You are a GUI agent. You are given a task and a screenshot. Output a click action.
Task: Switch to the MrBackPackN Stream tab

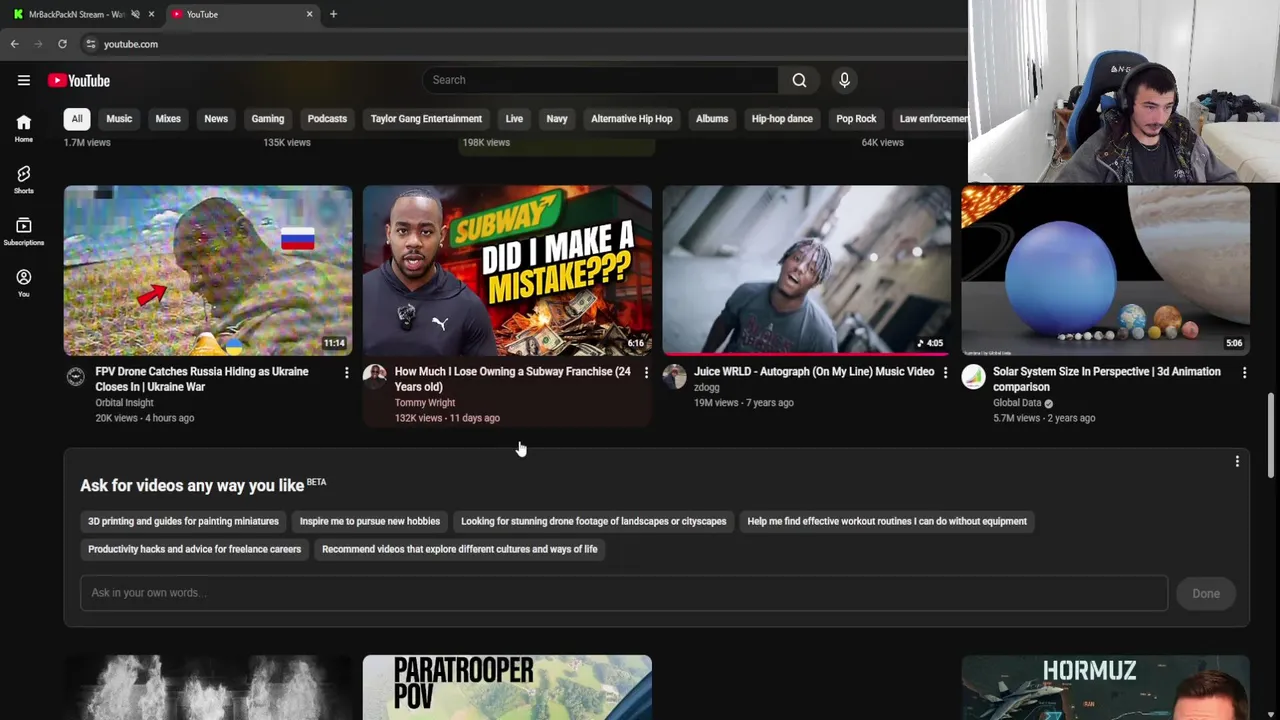(x=75, y=14)
